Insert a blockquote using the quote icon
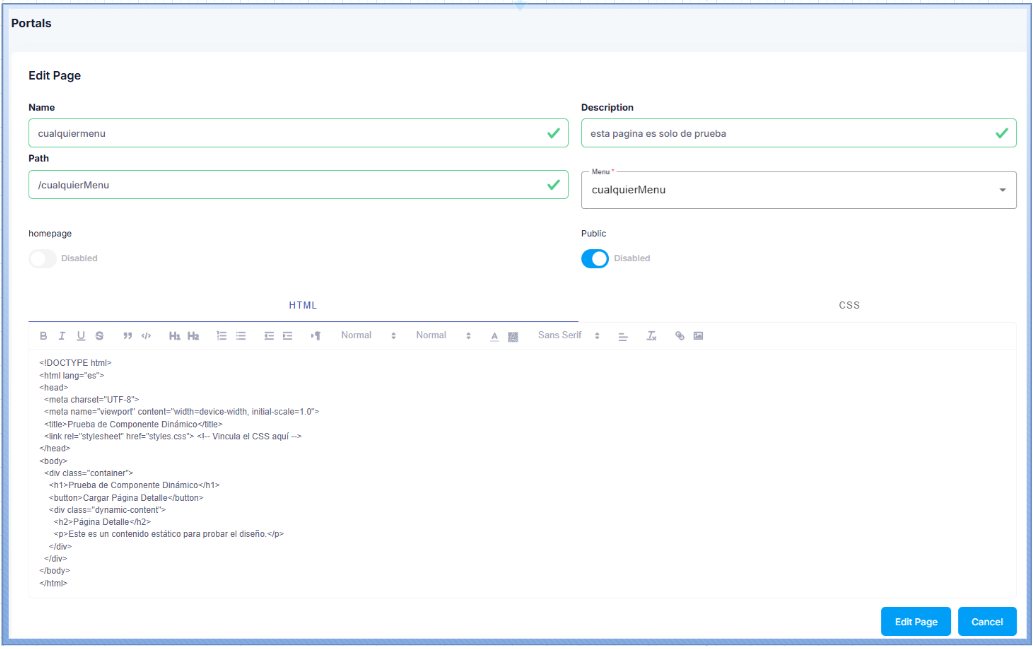The height and width of the screenshot is (649, 1033). [127, 336]
